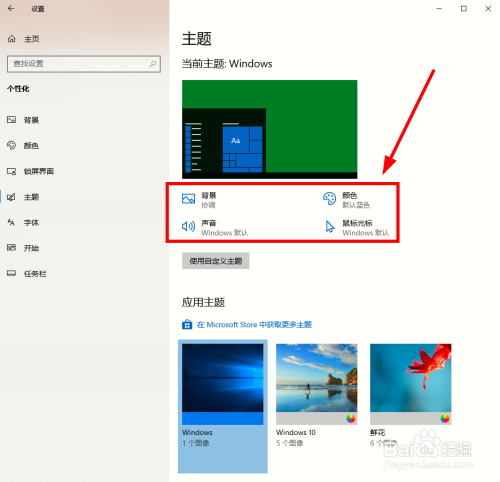
Task: Click the search magnifier icon
Action: tap(153, 64)
